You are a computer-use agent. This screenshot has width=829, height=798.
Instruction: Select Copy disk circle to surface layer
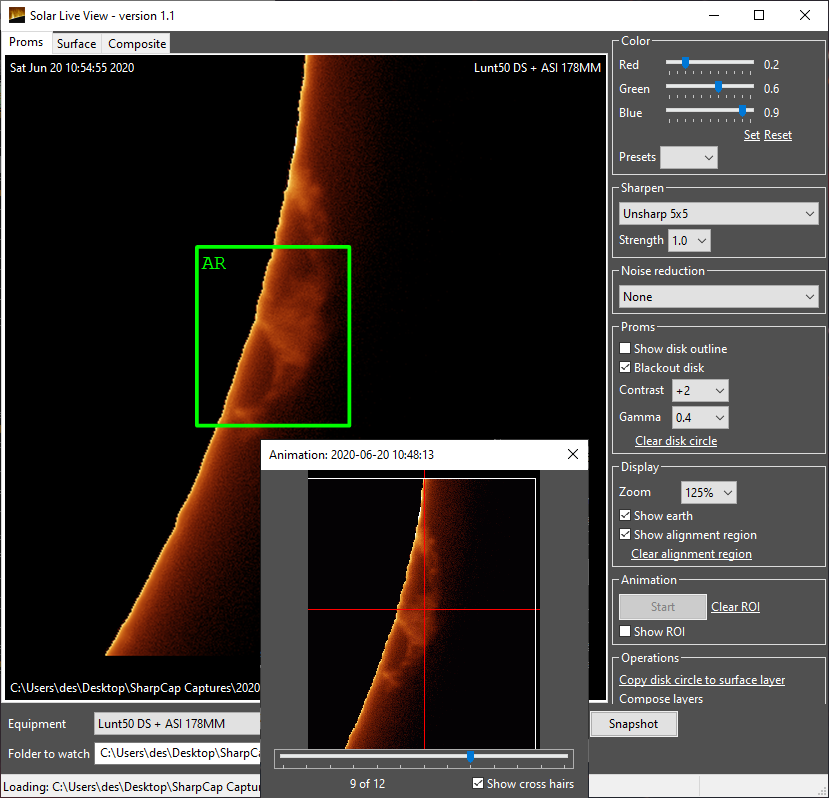coord(701,679)
